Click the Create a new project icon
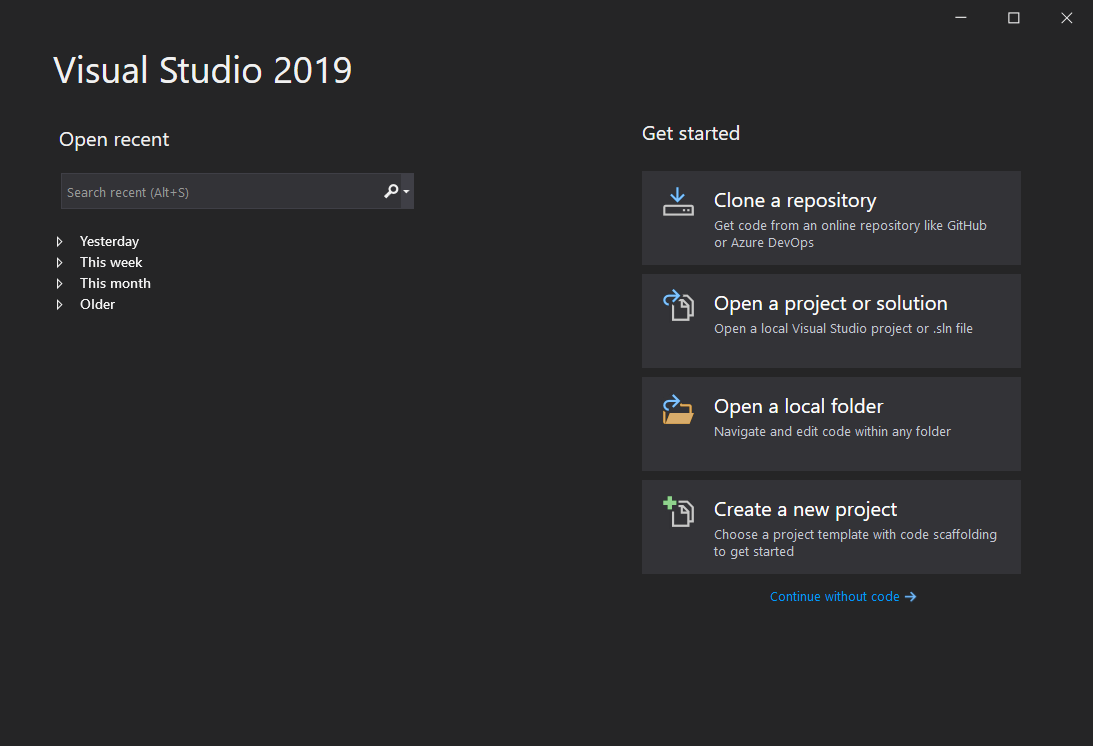1093x746 pixels. tap(678, 512)
